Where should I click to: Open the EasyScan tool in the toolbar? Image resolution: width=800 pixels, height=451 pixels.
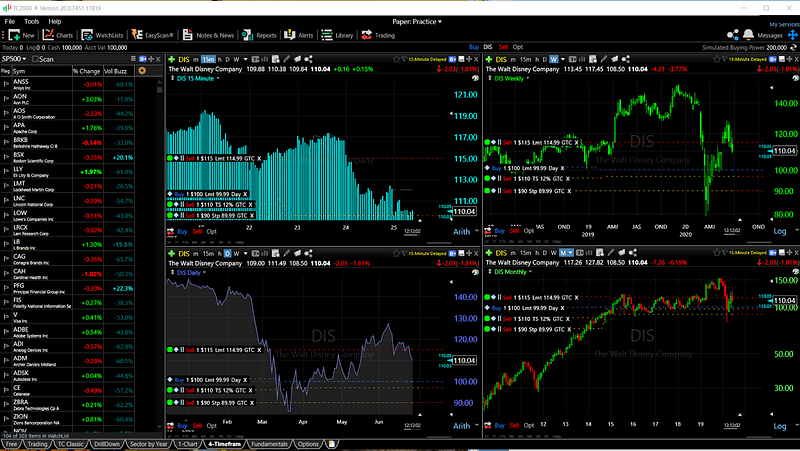(x=152, y=35)
